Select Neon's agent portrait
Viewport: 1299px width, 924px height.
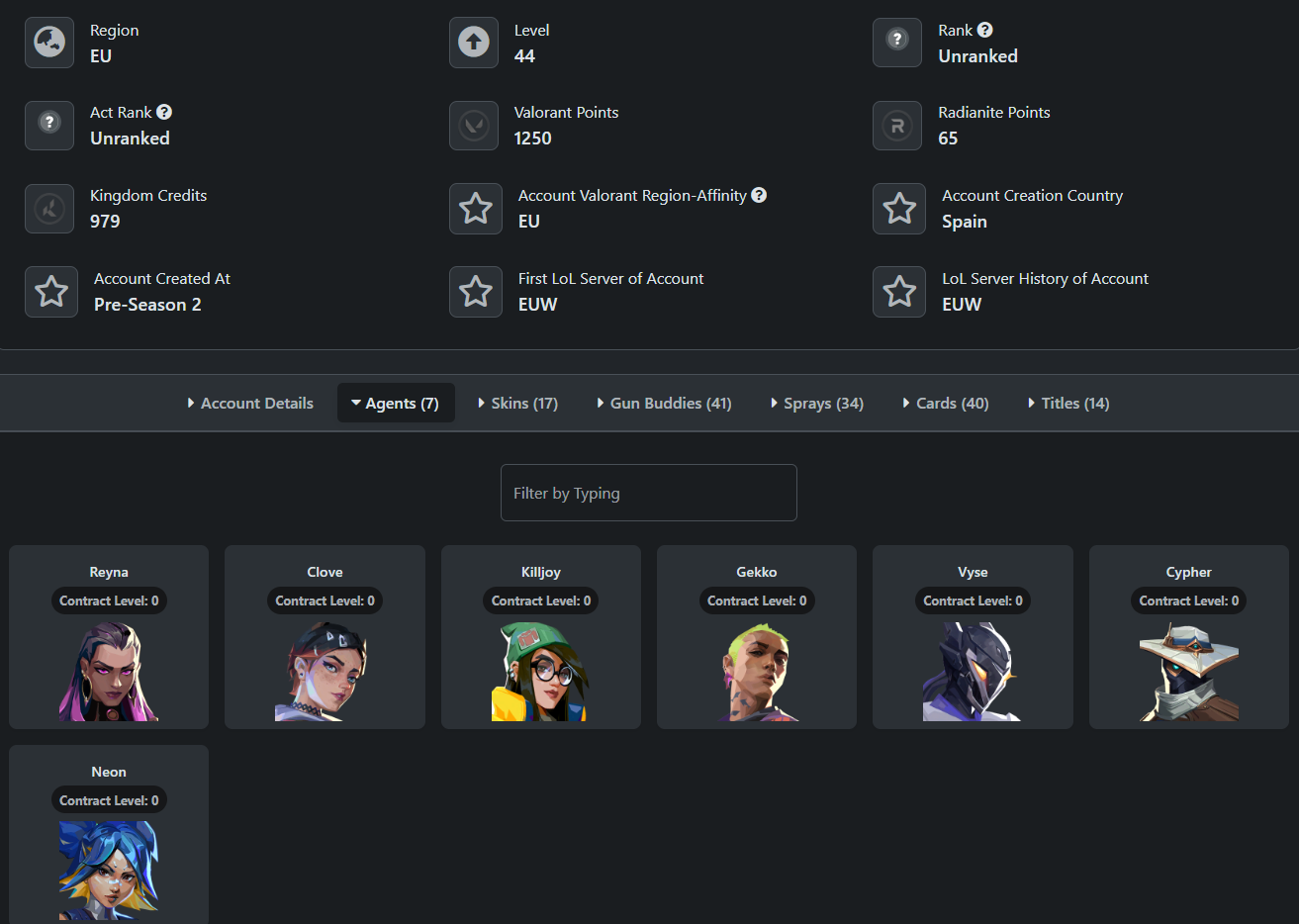[109, 871]
